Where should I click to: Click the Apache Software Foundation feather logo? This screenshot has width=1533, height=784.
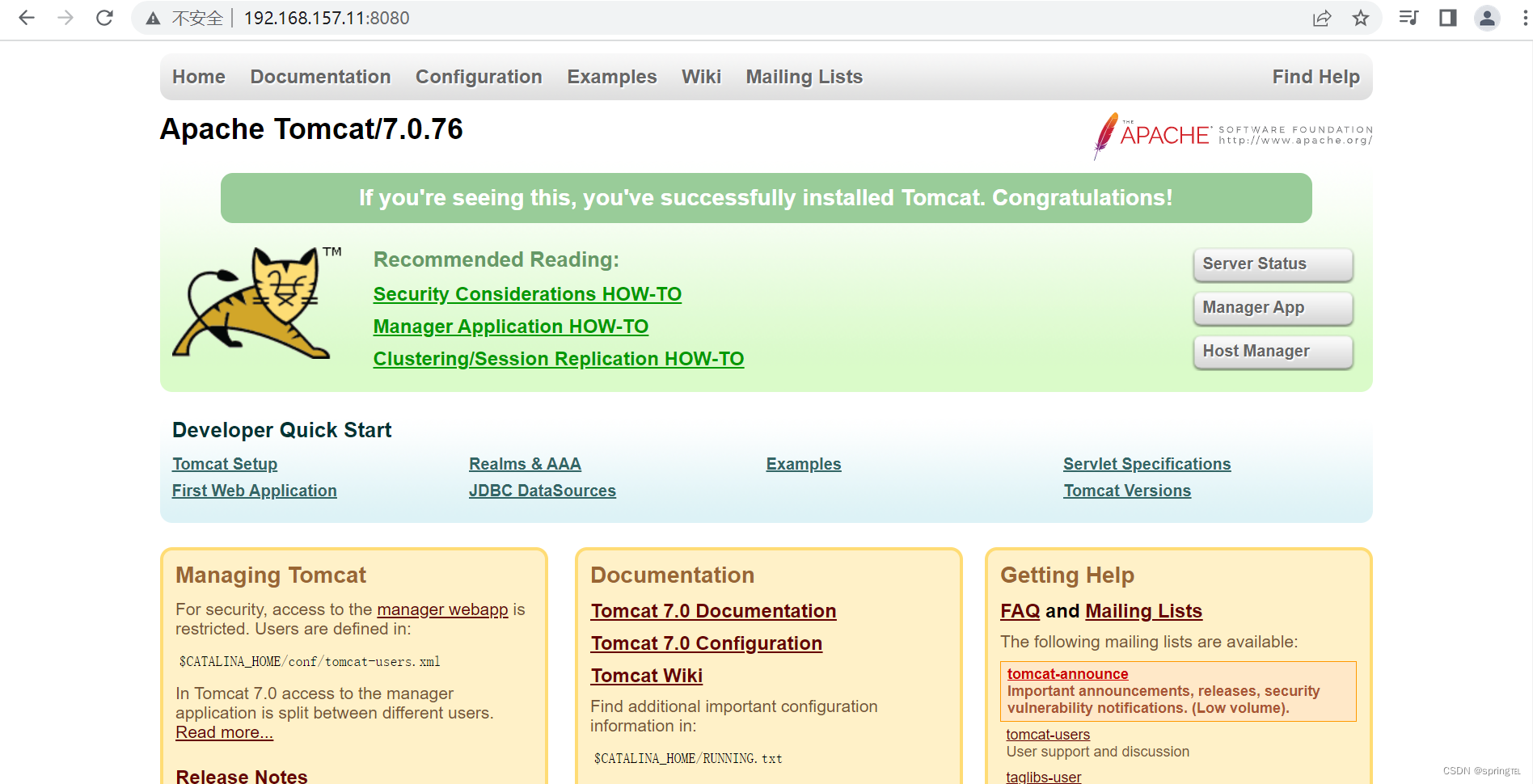click(1232, 136)
